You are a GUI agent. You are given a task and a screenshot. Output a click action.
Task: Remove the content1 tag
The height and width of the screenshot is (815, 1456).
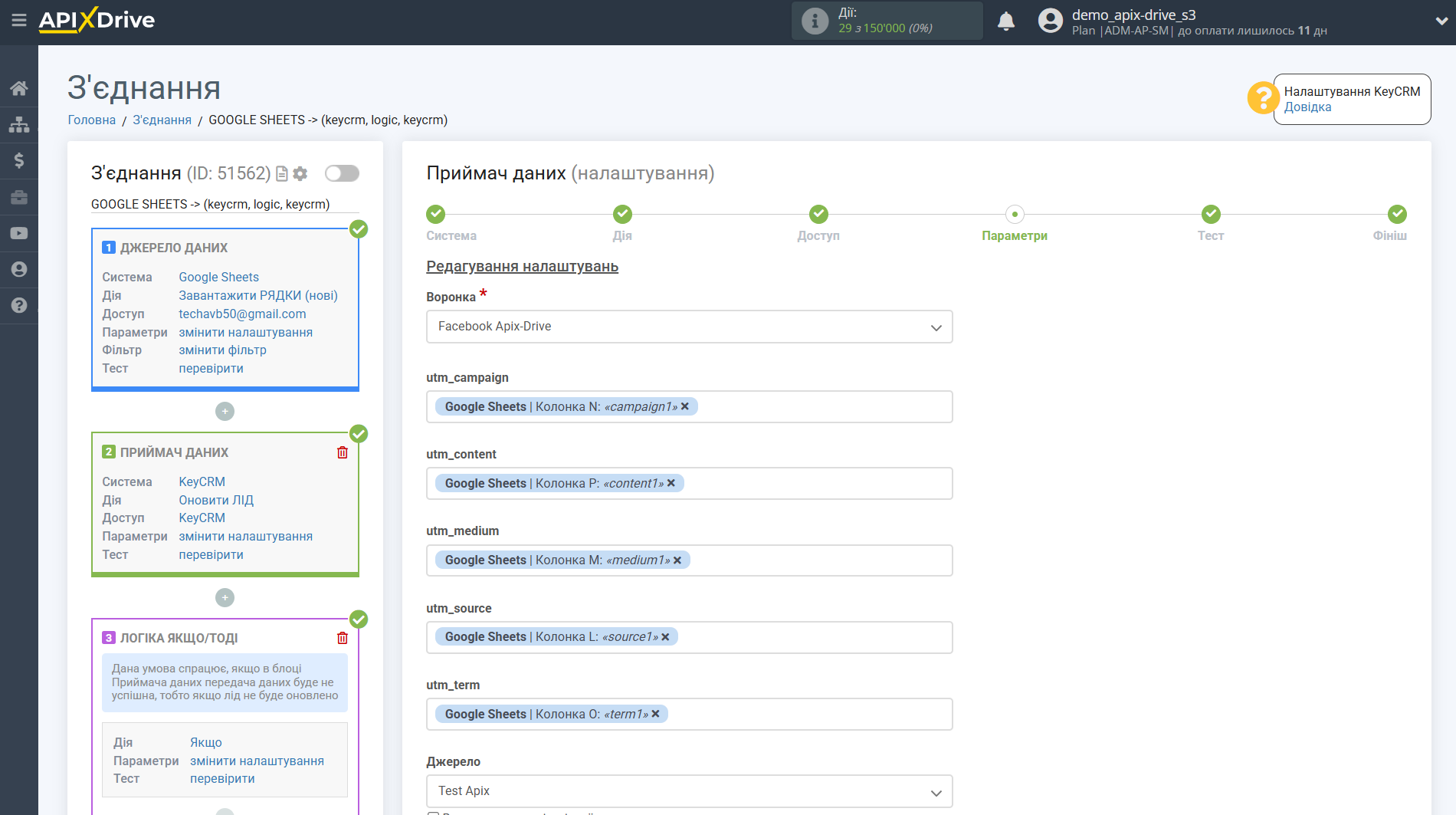671,483
